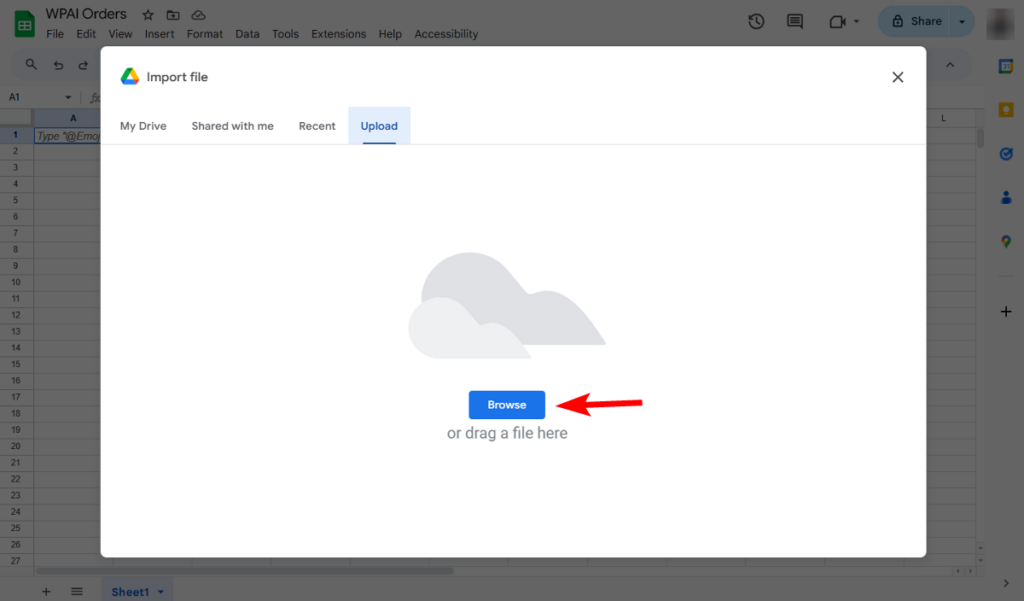Viewport: 1024px width, 601px height.
Task: Open Google Calendar side panel
Action: (1005, 67)
